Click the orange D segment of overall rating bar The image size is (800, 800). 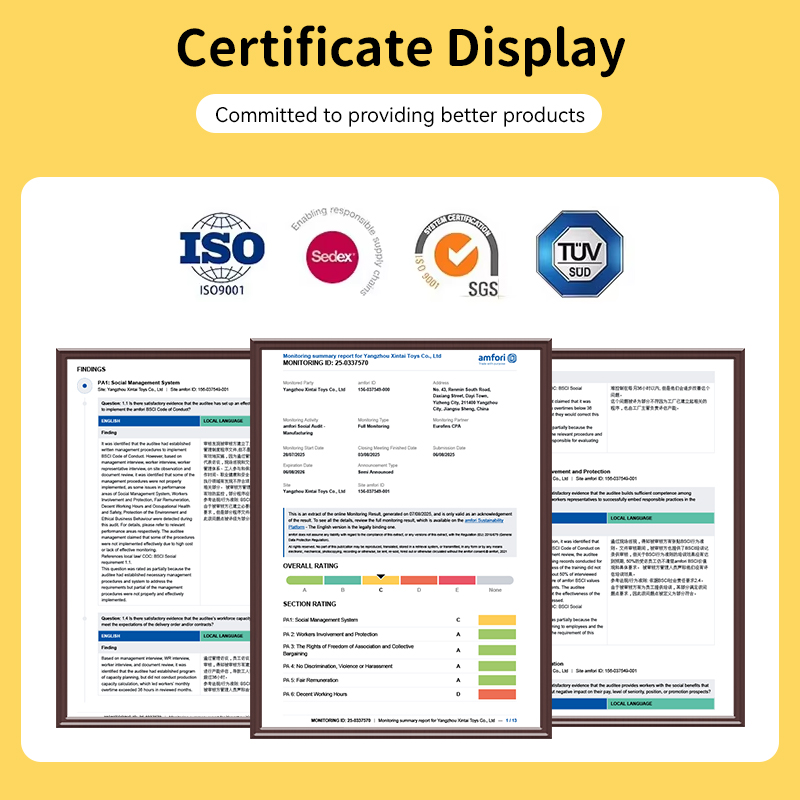tap(419, 580)
